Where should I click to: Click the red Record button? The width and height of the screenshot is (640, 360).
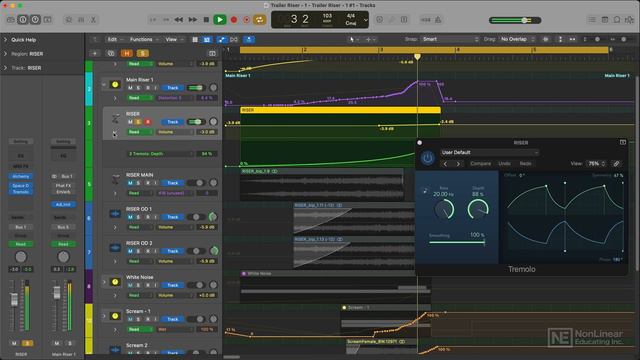pyautogui.click(x=234, y=20)
